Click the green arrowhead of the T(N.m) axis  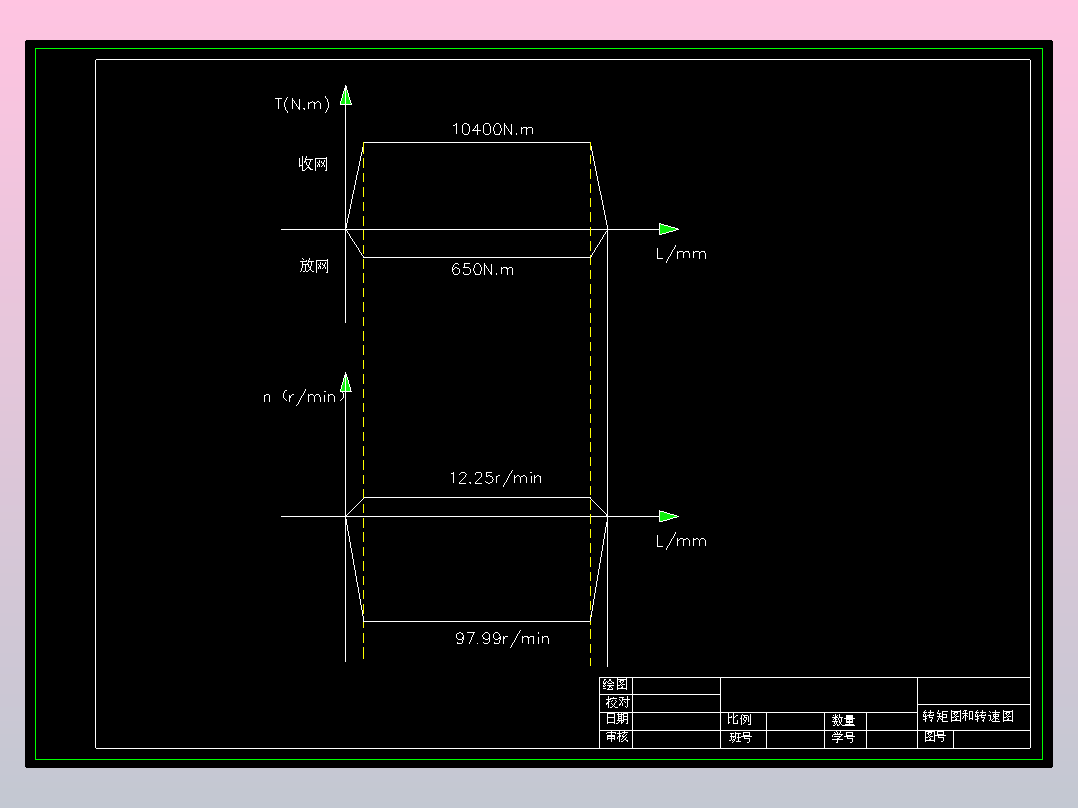[x=346, y=93]
